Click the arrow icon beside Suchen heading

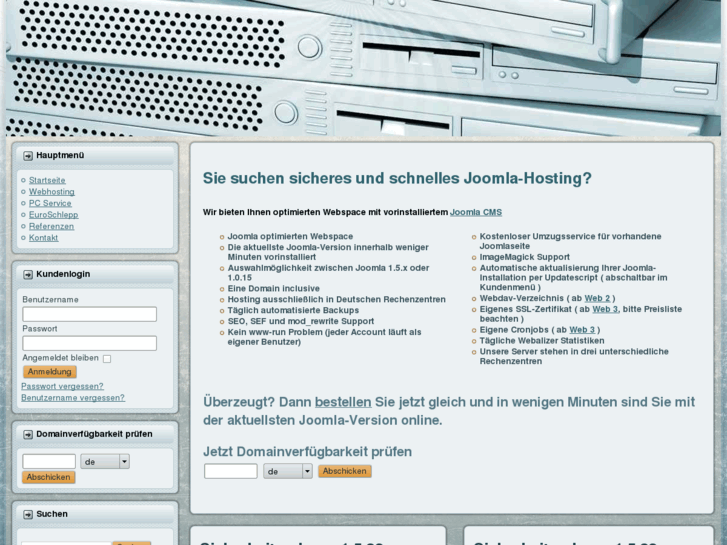(28, 514)
